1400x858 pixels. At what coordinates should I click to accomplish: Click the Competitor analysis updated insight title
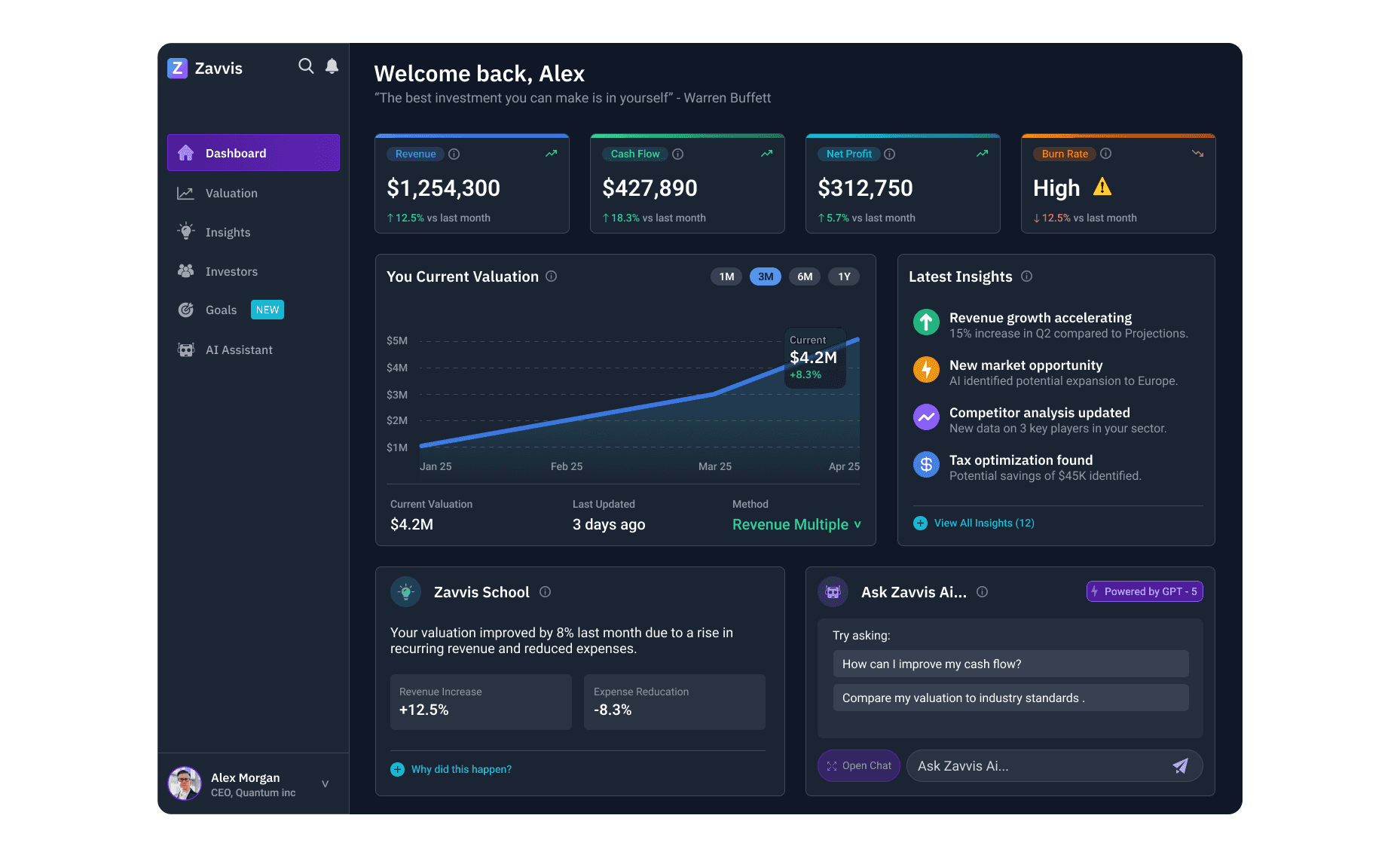tap(1040, 413)
